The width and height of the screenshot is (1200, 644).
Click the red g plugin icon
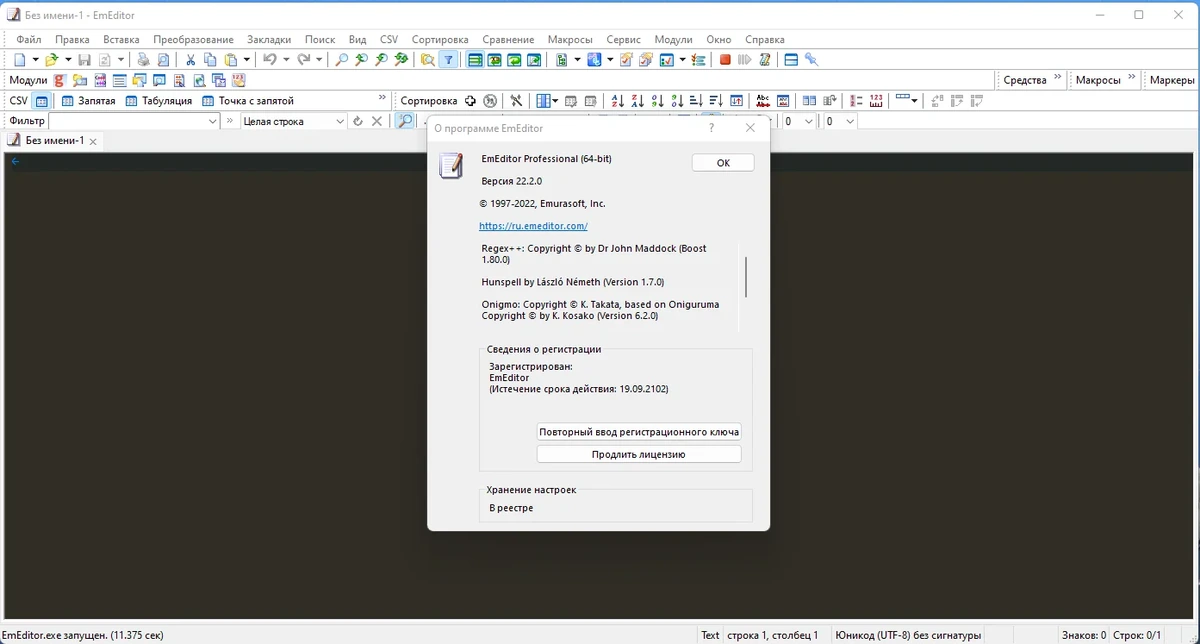click(x=59, y=80)
